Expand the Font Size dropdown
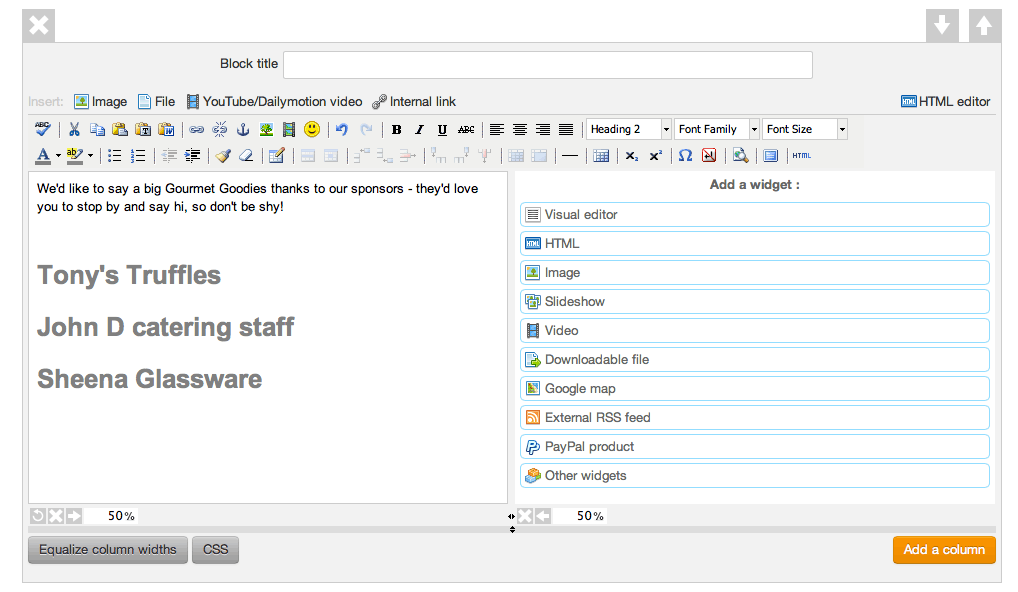 pos(842,129)
